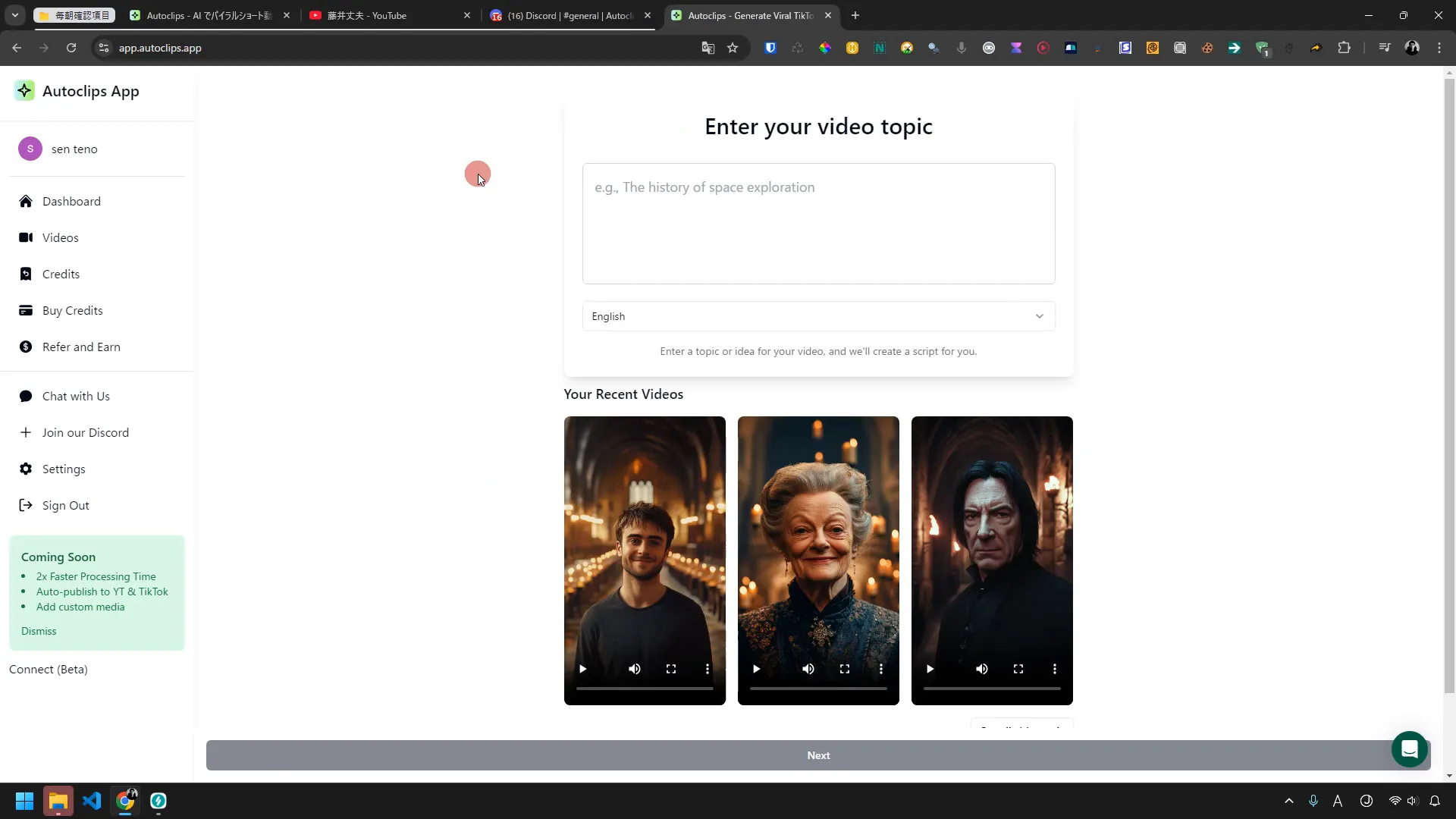Screen dimensions: 1456x819
Task: Fullscreen the third recent Snape video
Action: click(1018, 668)
